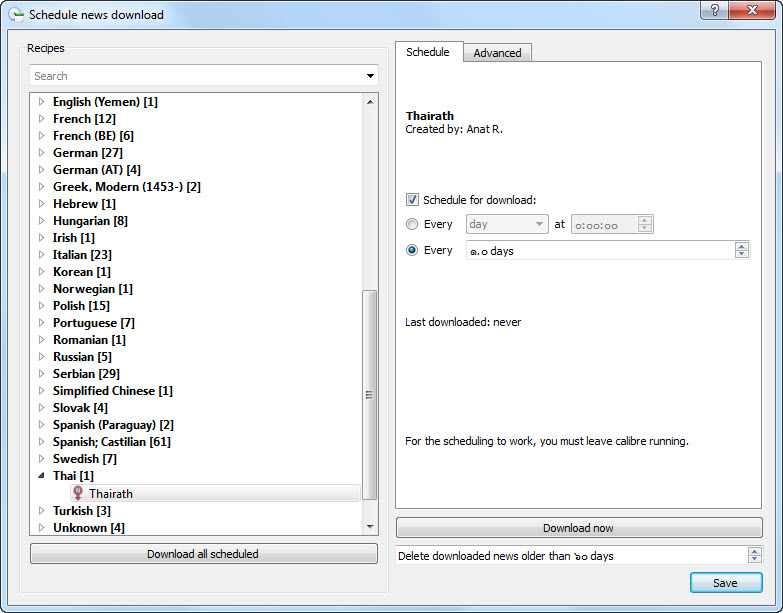The width and height of the screenshot is (783, 613).
Task: Expand the German [27] recipes group
Action: pyautogui.click(x=41, y=153)
